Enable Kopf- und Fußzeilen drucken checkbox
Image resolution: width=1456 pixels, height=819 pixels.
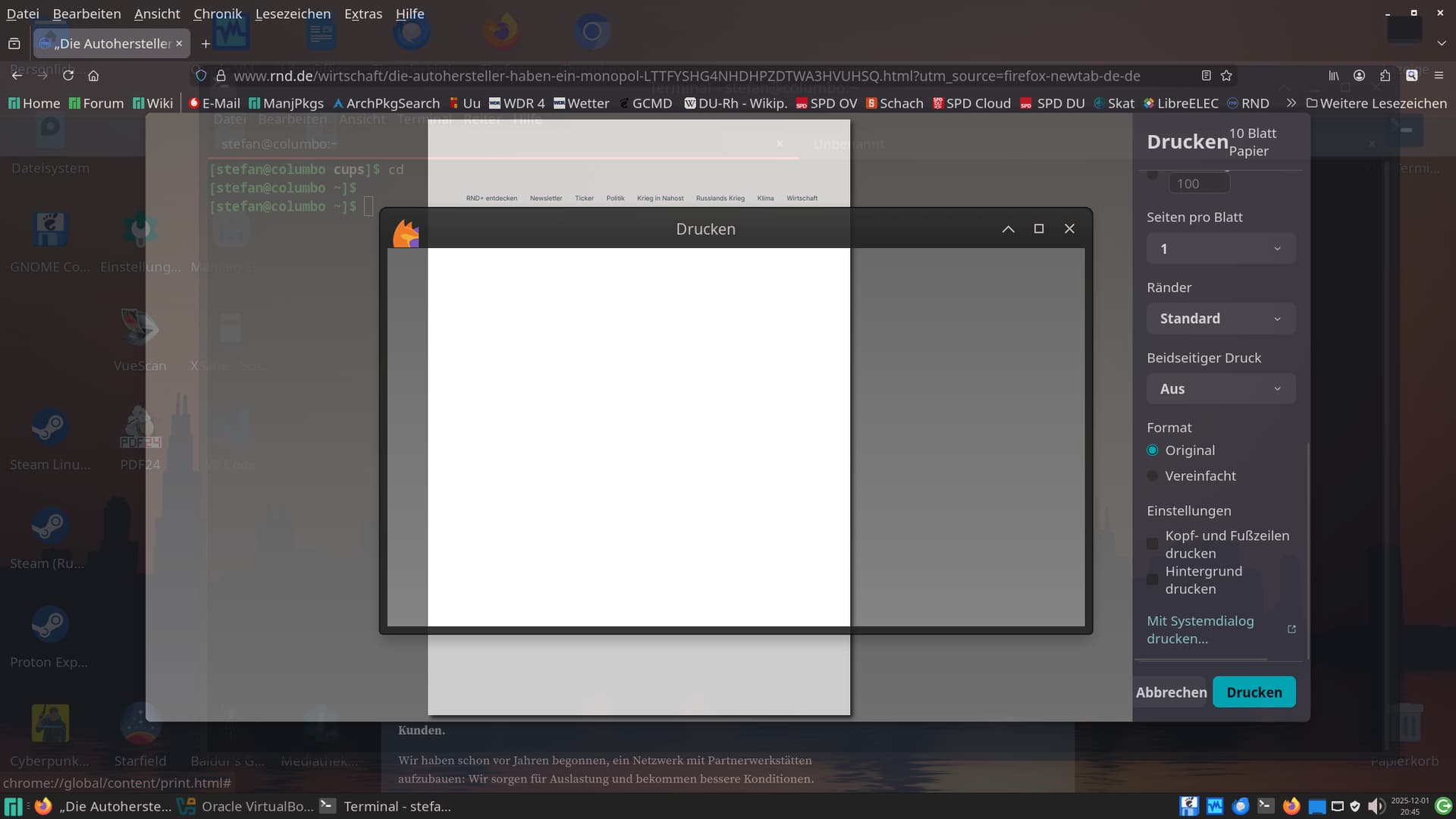tap(1153, 544)
